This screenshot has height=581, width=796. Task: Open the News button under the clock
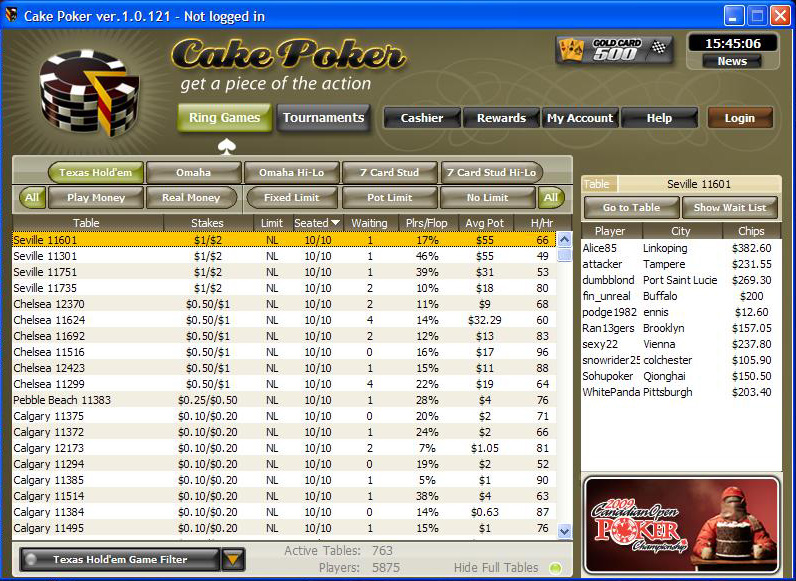(732, 61)
